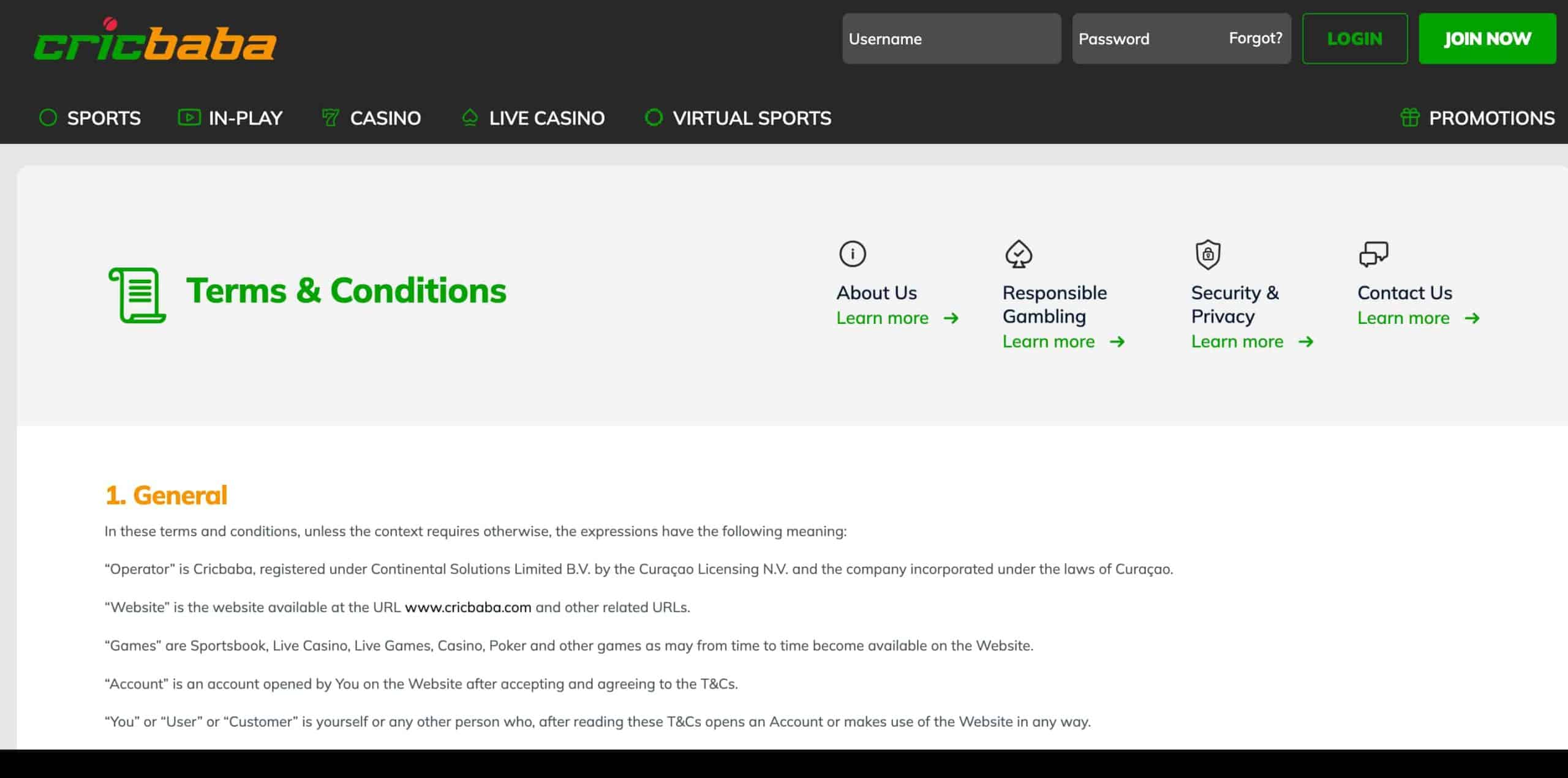1568x778 pixels.
Task: Click the Virtual Sports ring icon
Action: coord(654,118)
